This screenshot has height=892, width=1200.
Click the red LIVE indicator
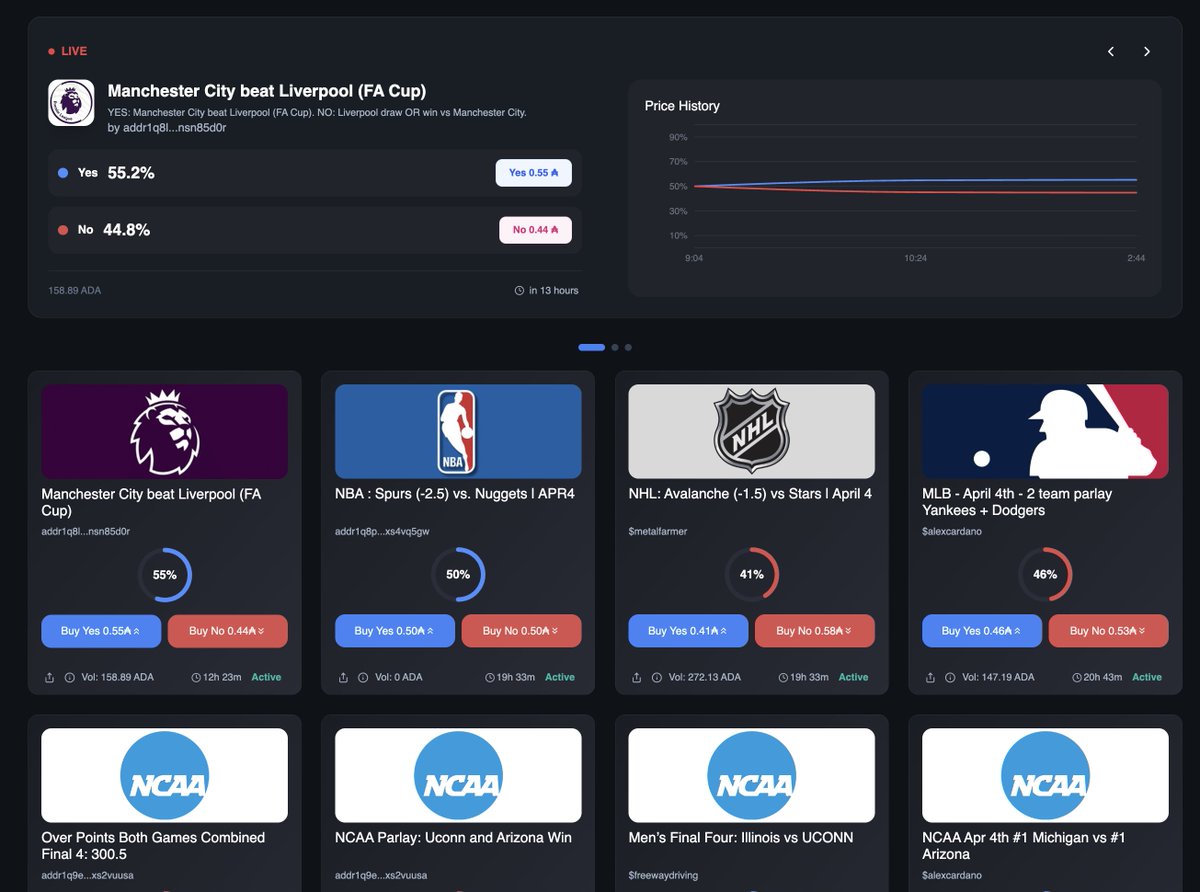point(68,51)
